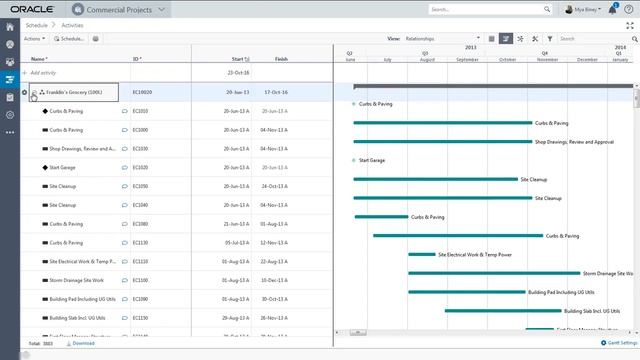640x360 pixels.
Task: Click the global search input field
Action: click(x=486, y=9)
